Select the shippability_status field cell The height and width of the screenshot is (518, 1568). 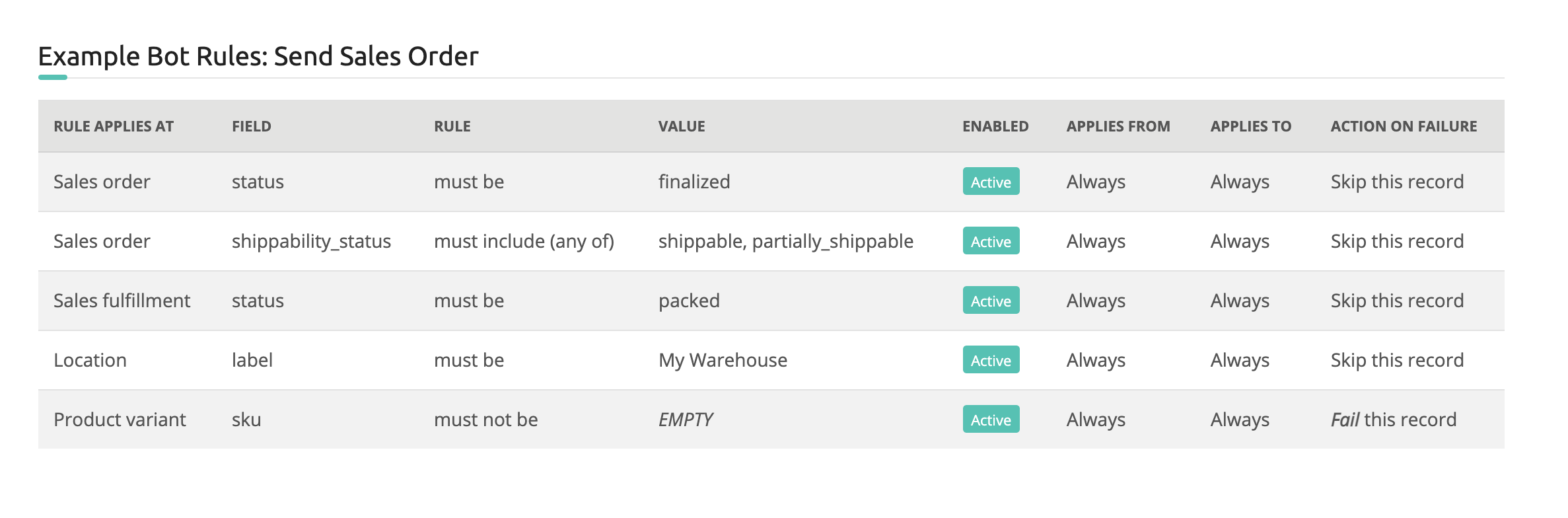pyautogui.click(x=311, y=242)
